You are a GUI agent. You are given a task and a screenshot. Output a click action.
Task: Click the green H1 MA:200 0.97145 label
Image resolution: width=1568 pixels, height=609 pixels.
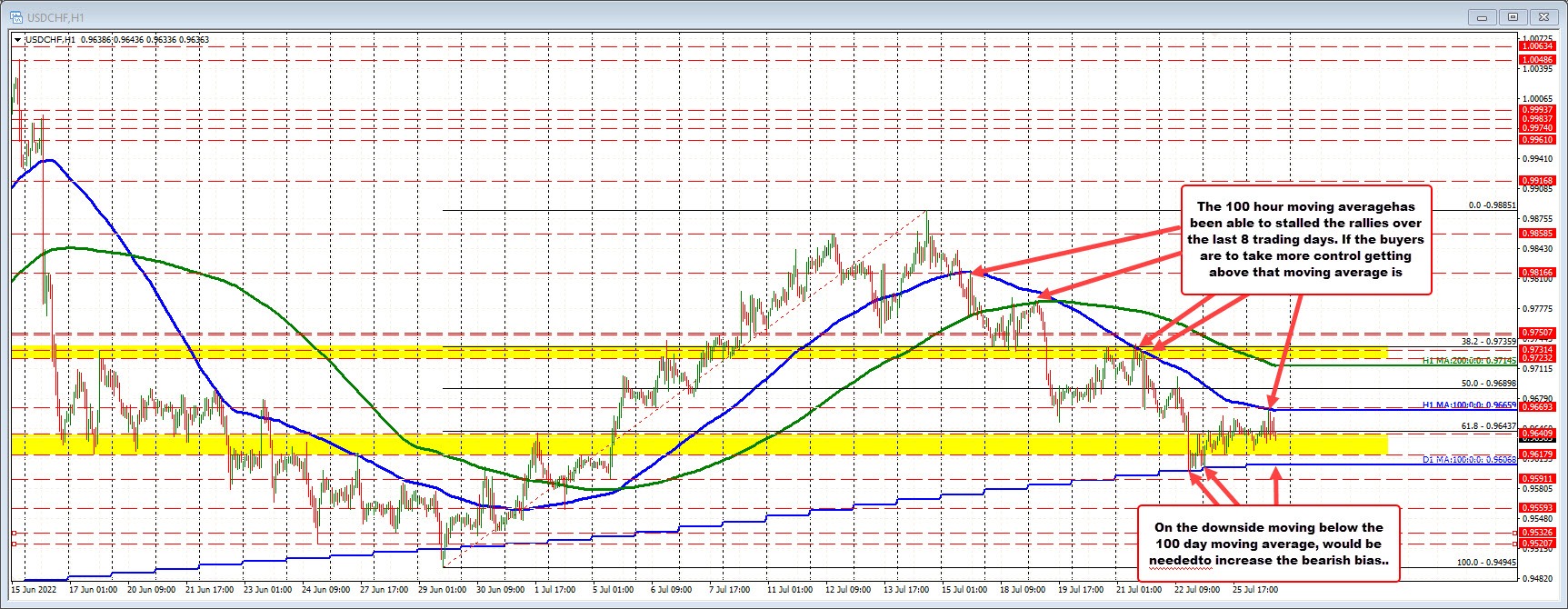[x=1469, y=361]
